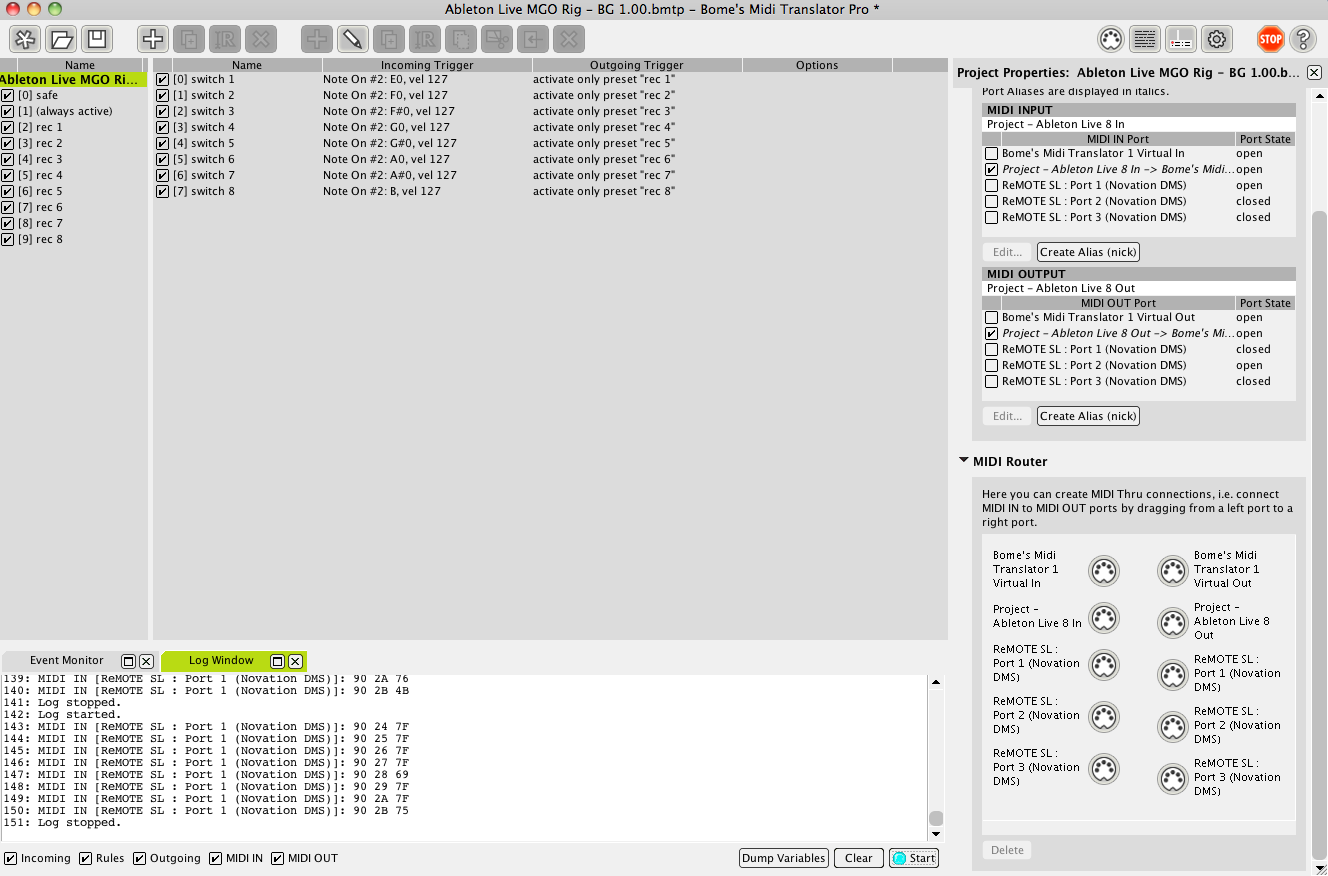Open a project with the folder icon
The height and width of the screenshot is (876, 1328).
click(61, 39)
